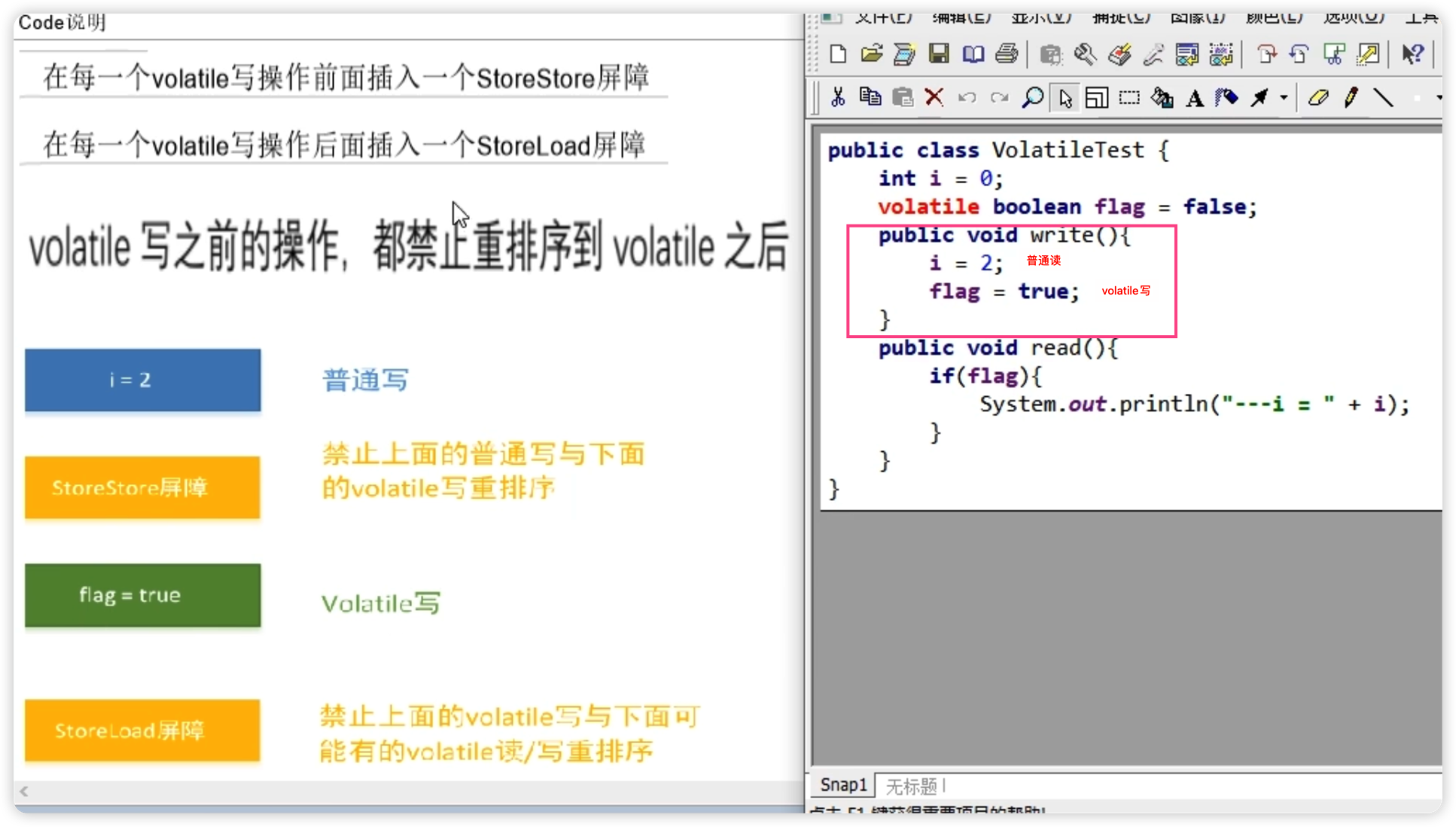The height and width of the screenshot is (827, 1456).
Task: Select the magnifier zoom tool
Action: [1032, 98]
